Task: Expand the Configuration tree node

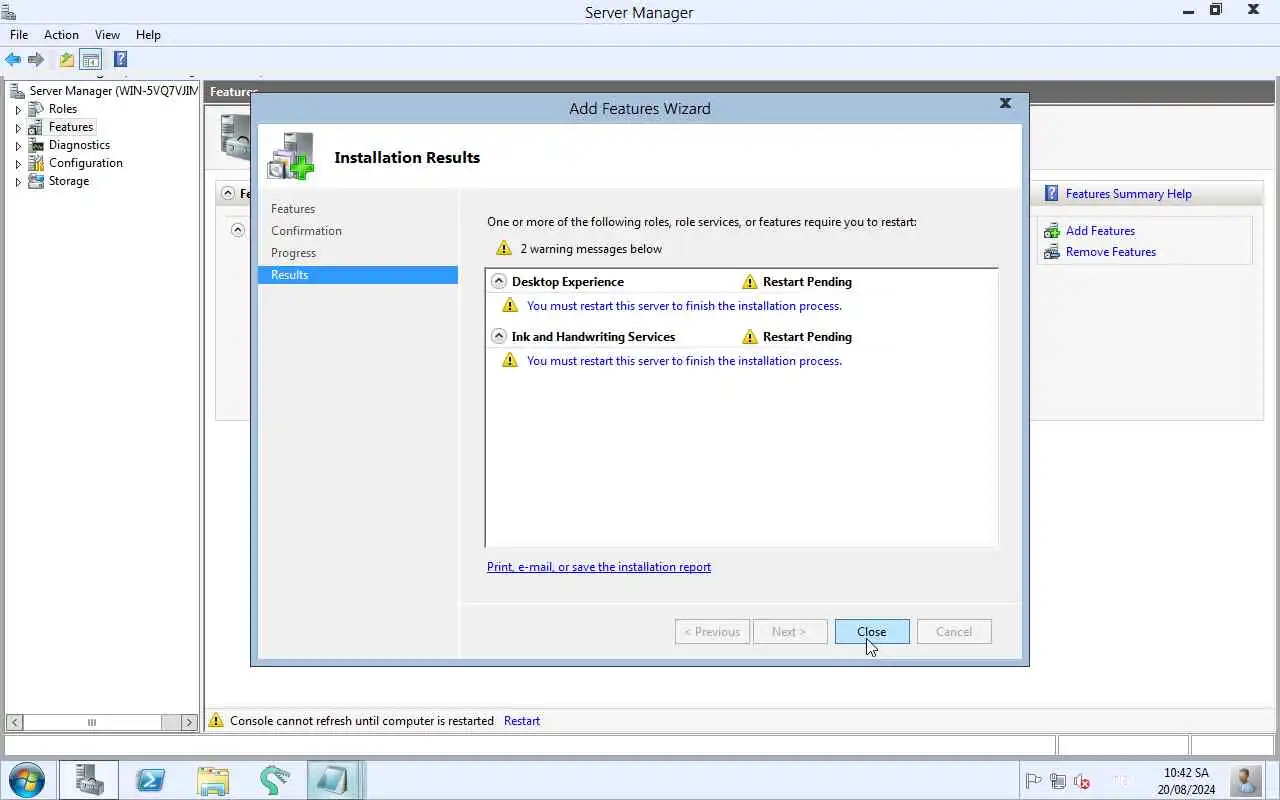Action: pos(18,163)
